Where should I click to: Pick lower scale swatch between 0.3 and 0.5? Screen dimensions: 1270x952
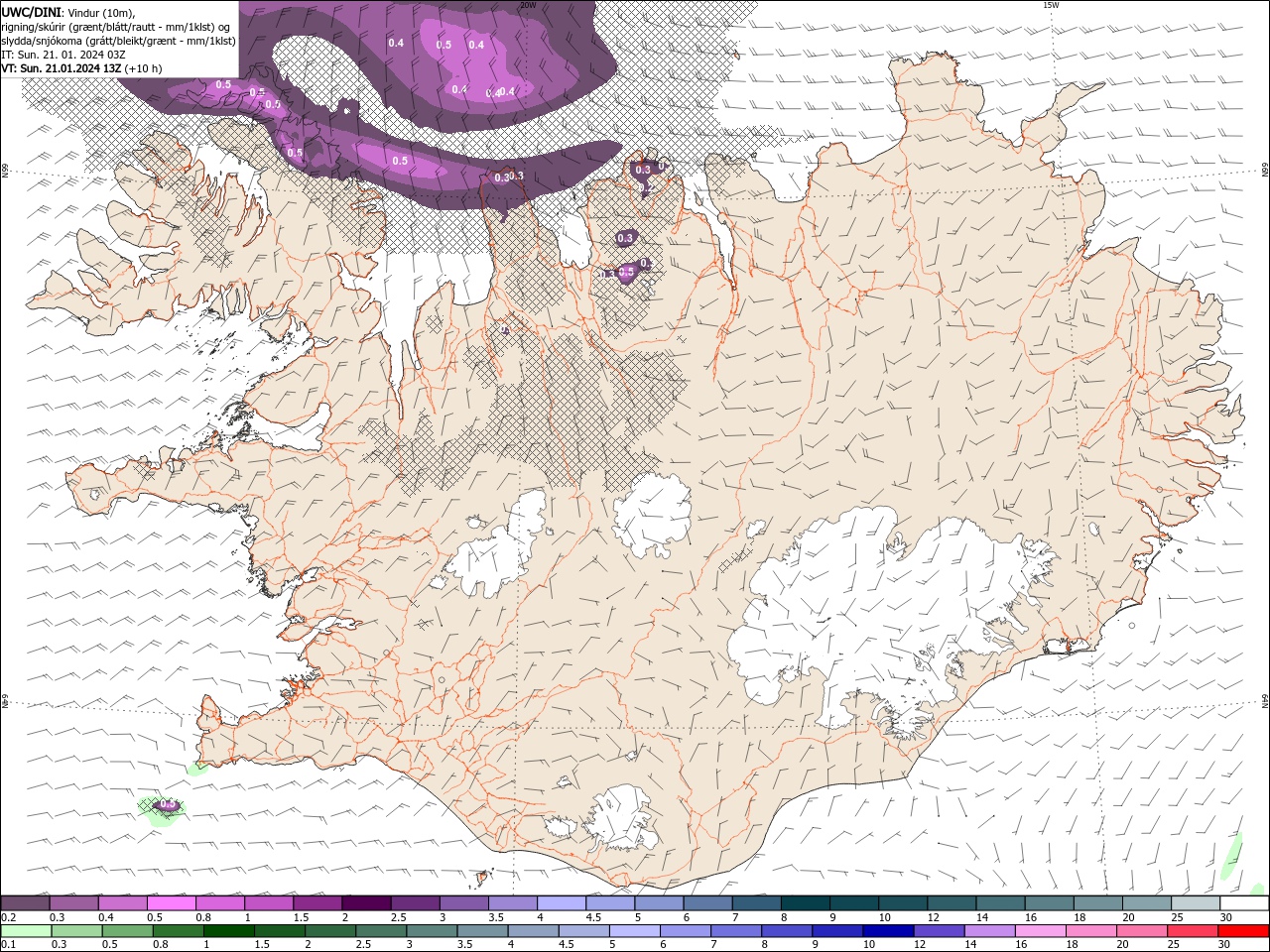[76, 931]
